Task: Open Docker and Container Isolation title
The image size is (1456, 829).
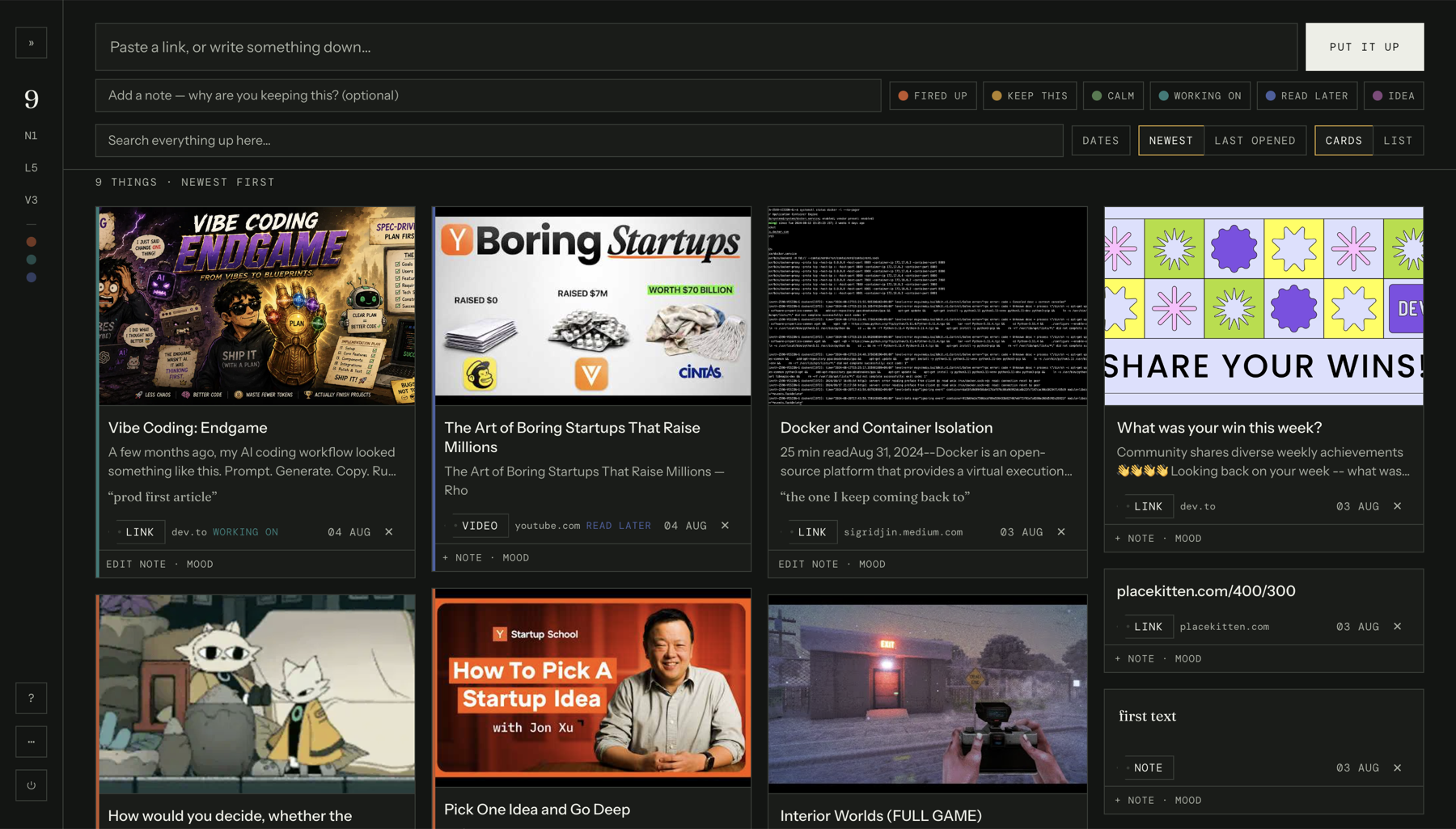Action: (886, 428)
